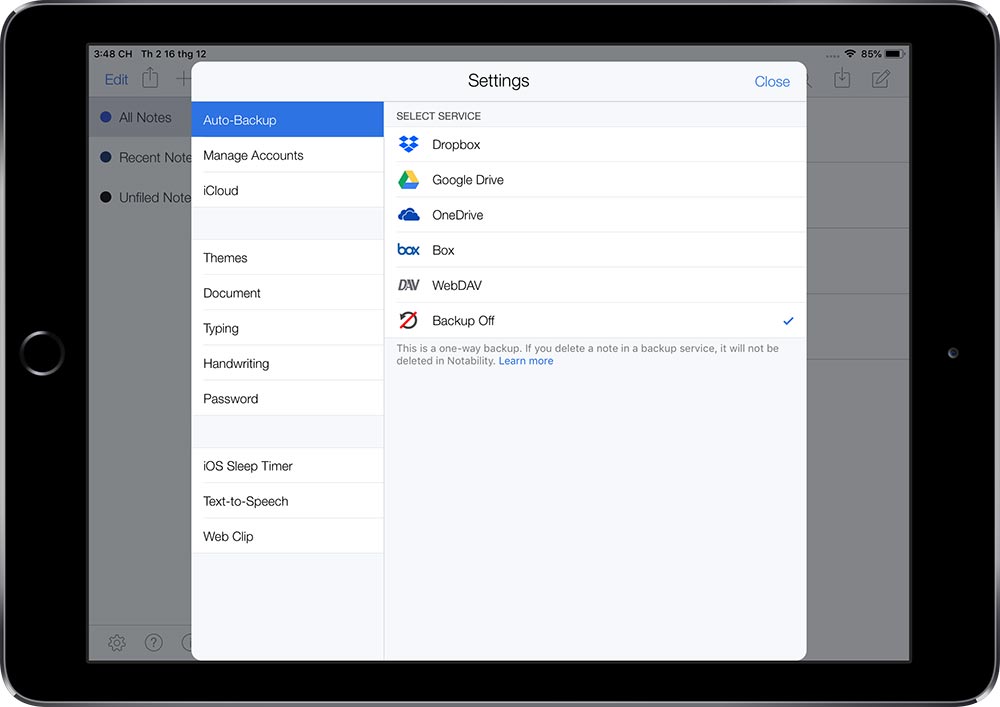Image resolution: width=1000 pixels, height=707 pixels.
Task: Open Manage Accounts settings
Action: [x=287, y=155]
